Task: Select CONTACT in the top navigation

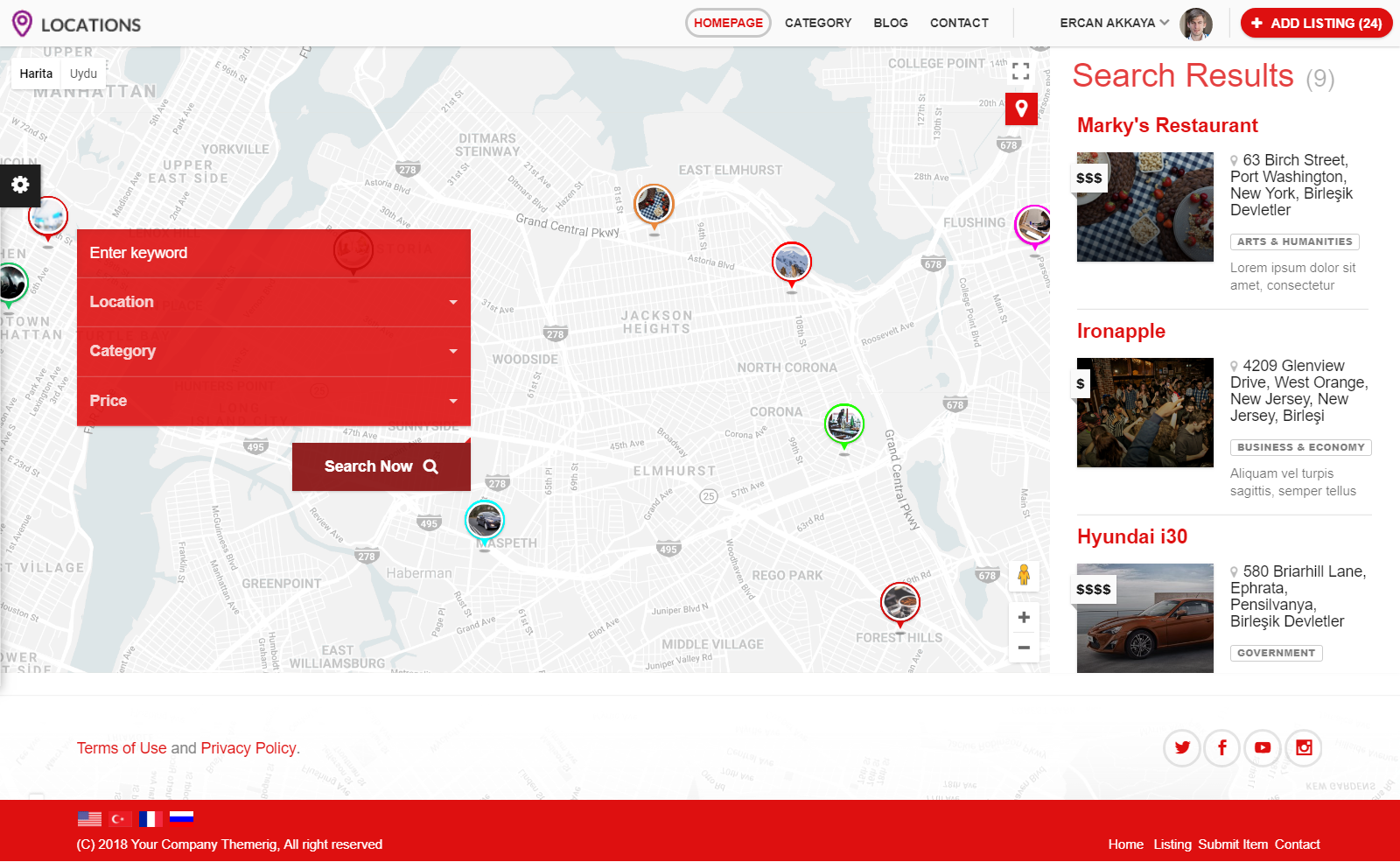Action: 959,23
